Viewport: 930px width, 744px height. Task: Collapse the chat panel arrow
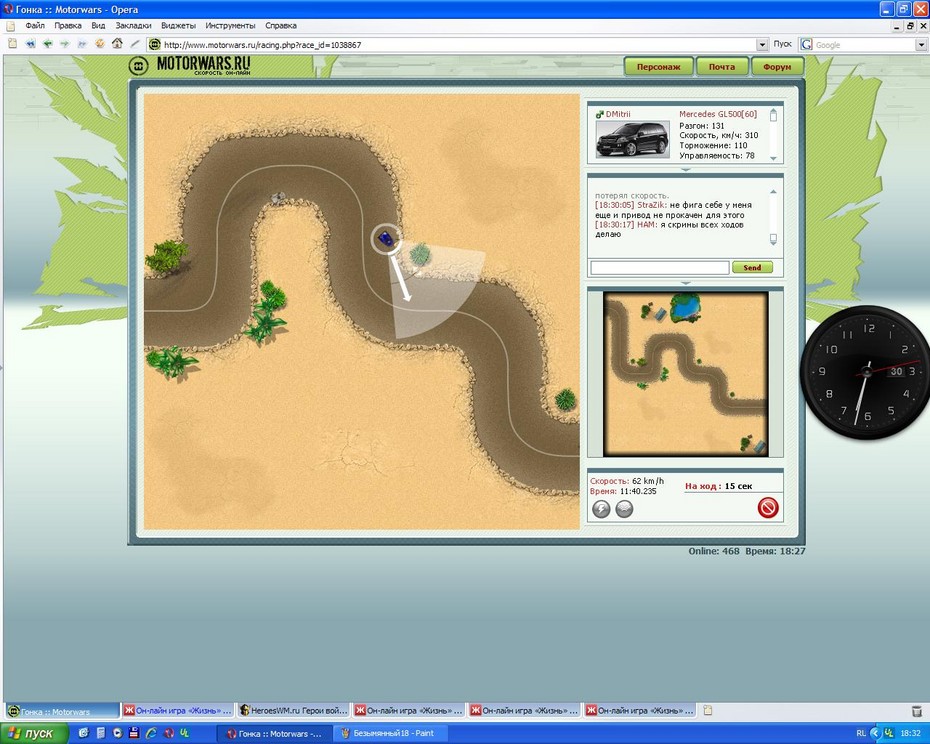[x=685, y=283]
